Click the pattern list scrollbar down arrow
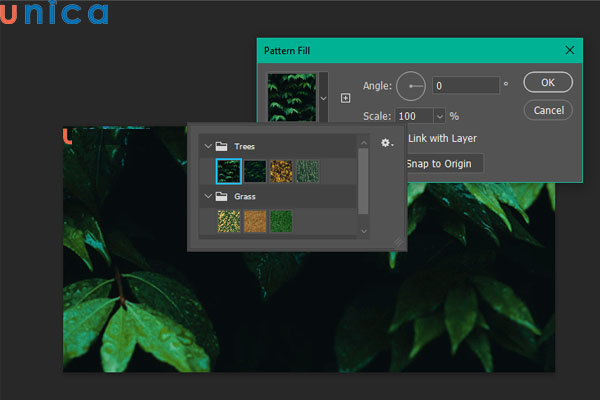Screen dimensions: 600x400 pyautogui.click(x=363, y=231)
